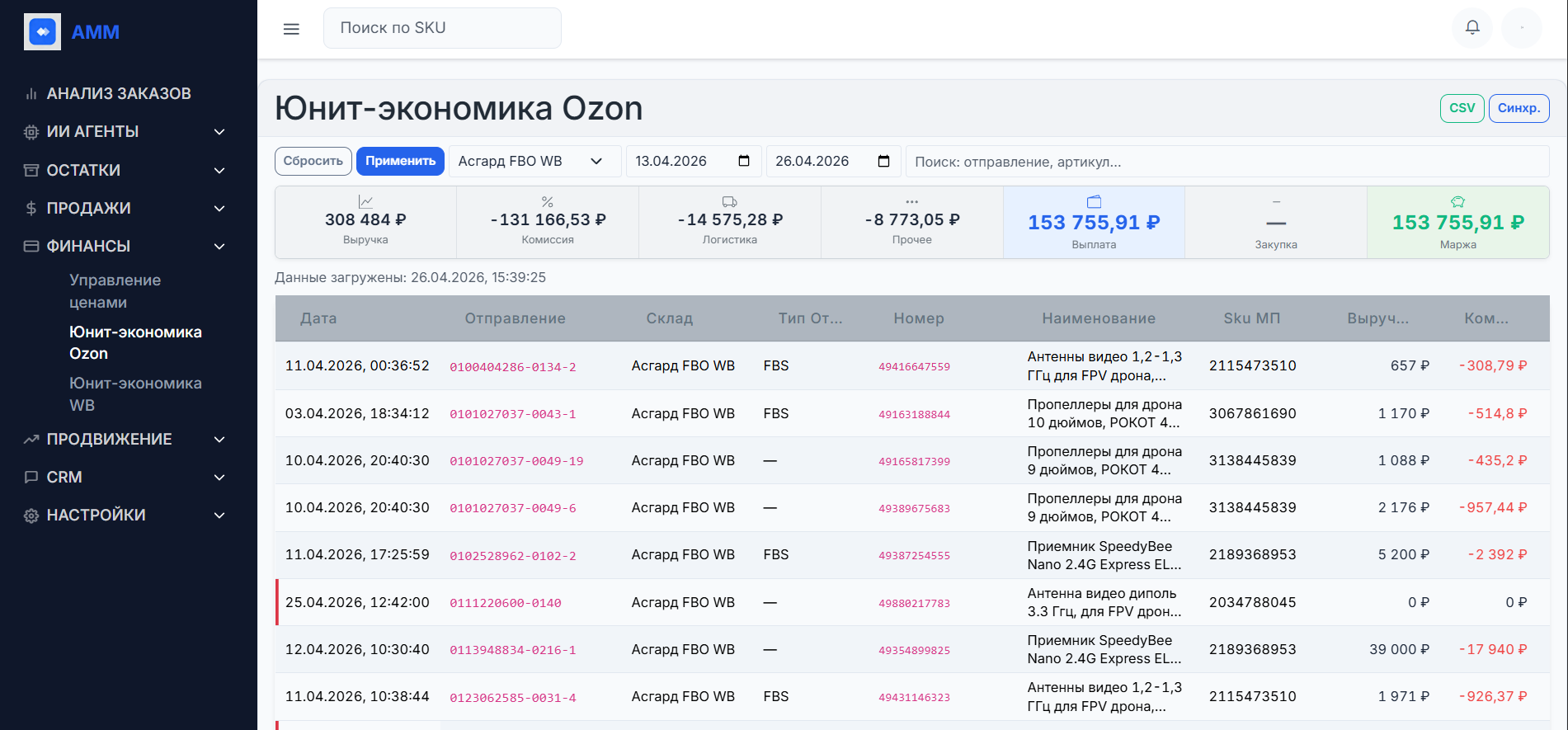Click the CRM chat bubble icon

pos(31,477)
